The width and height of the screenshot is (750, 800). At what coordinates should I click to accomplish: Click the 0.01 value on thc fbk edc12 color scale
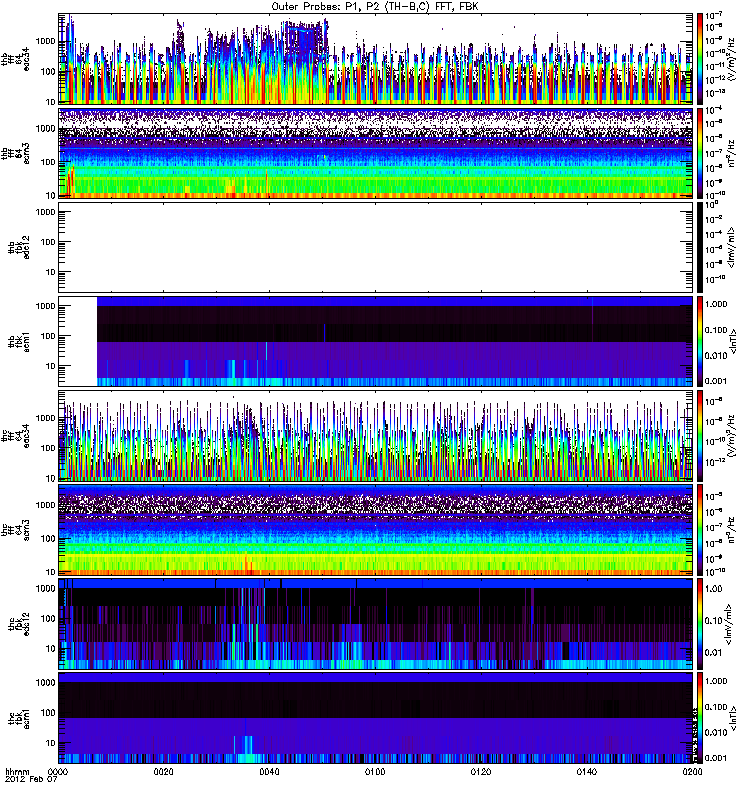714,653
